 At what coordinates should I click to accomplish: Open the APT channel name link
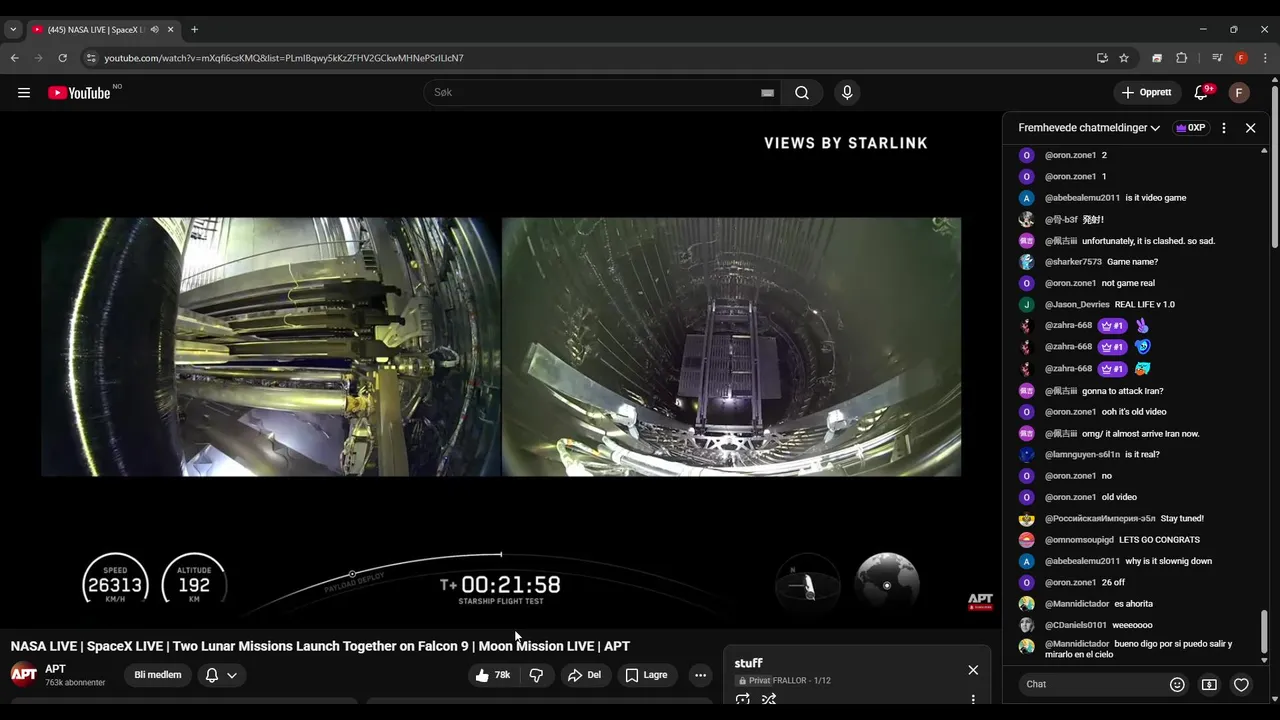point(55,669)
